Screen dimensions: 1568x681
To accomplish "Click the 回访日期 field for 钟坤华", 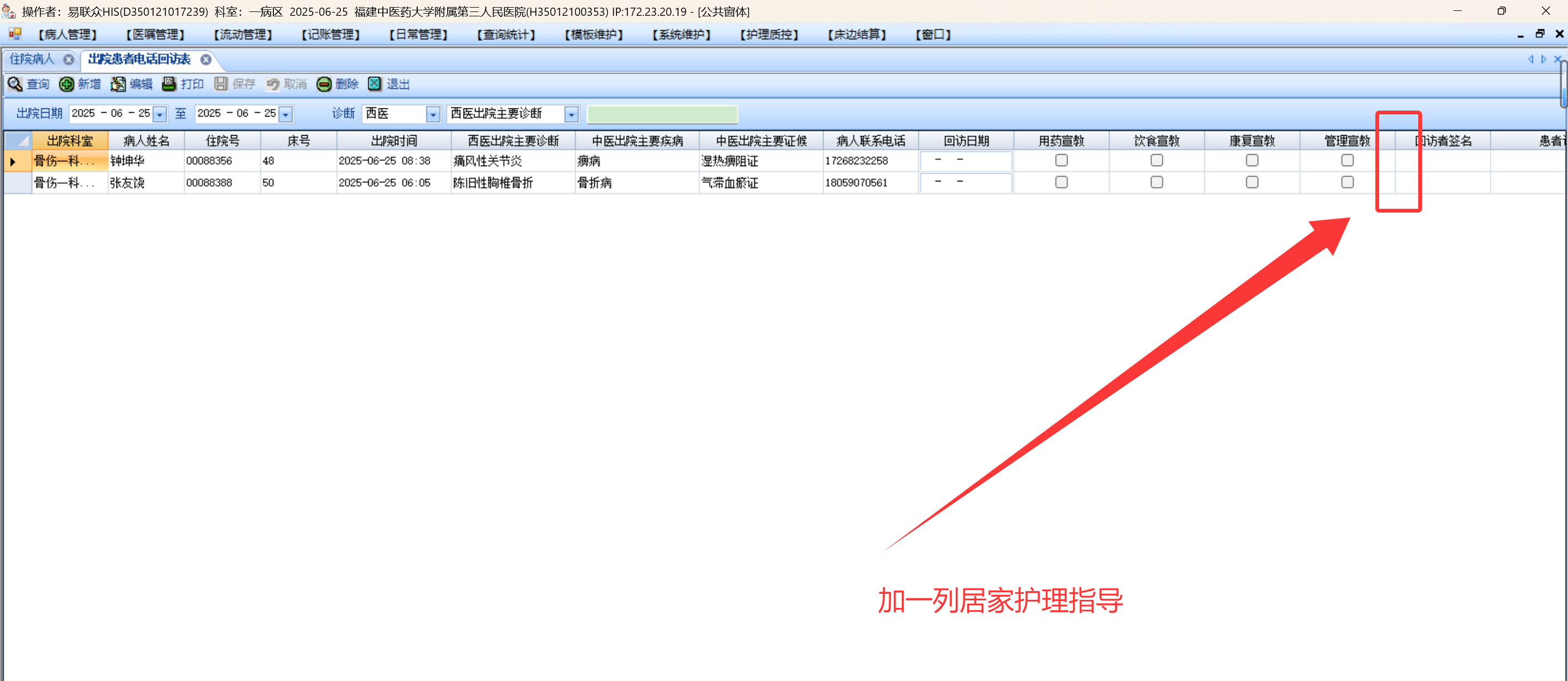I will pos(966,160).
